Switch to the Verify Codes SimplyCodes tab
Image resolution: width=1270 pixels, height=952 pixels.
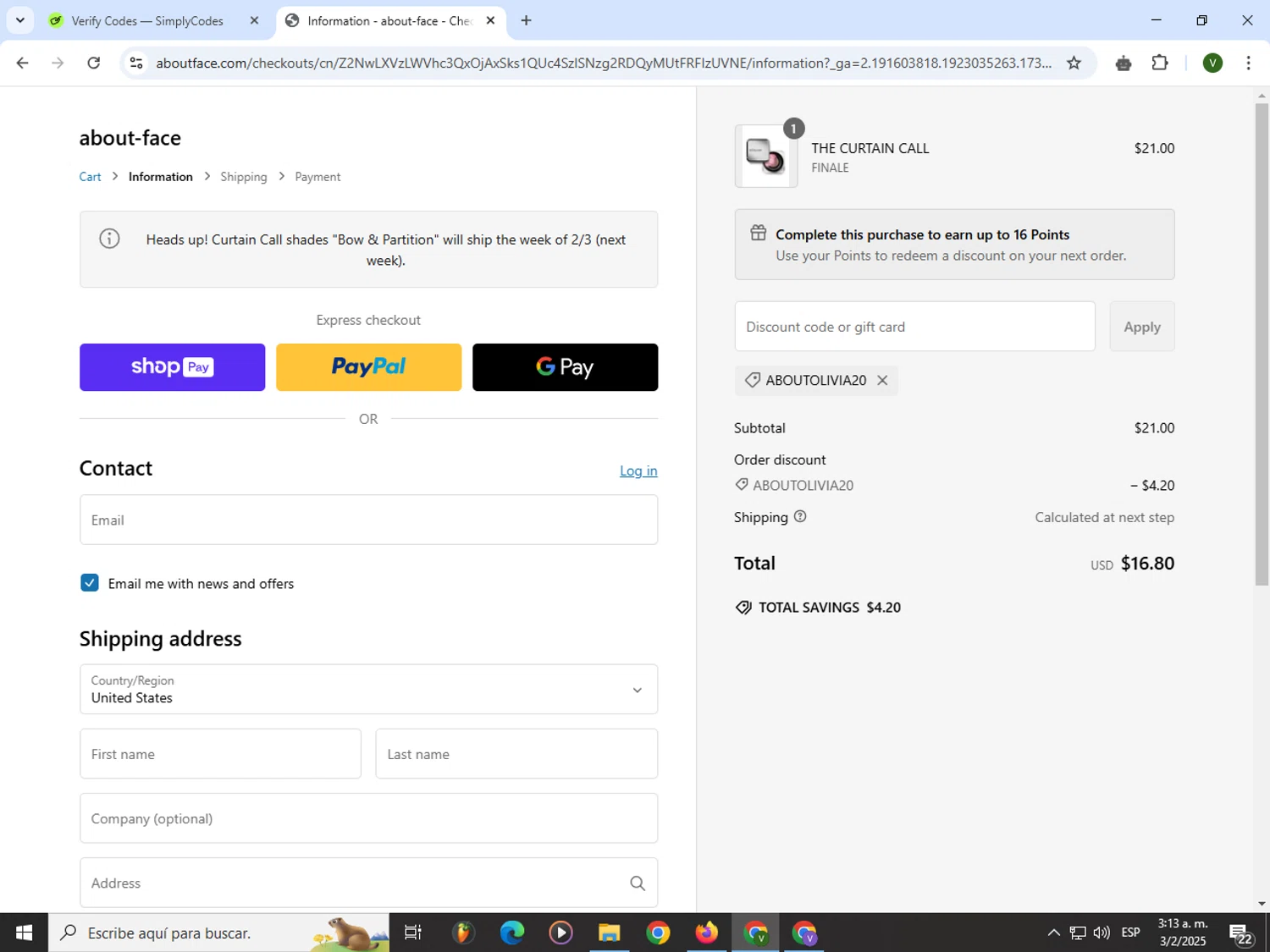147,20
